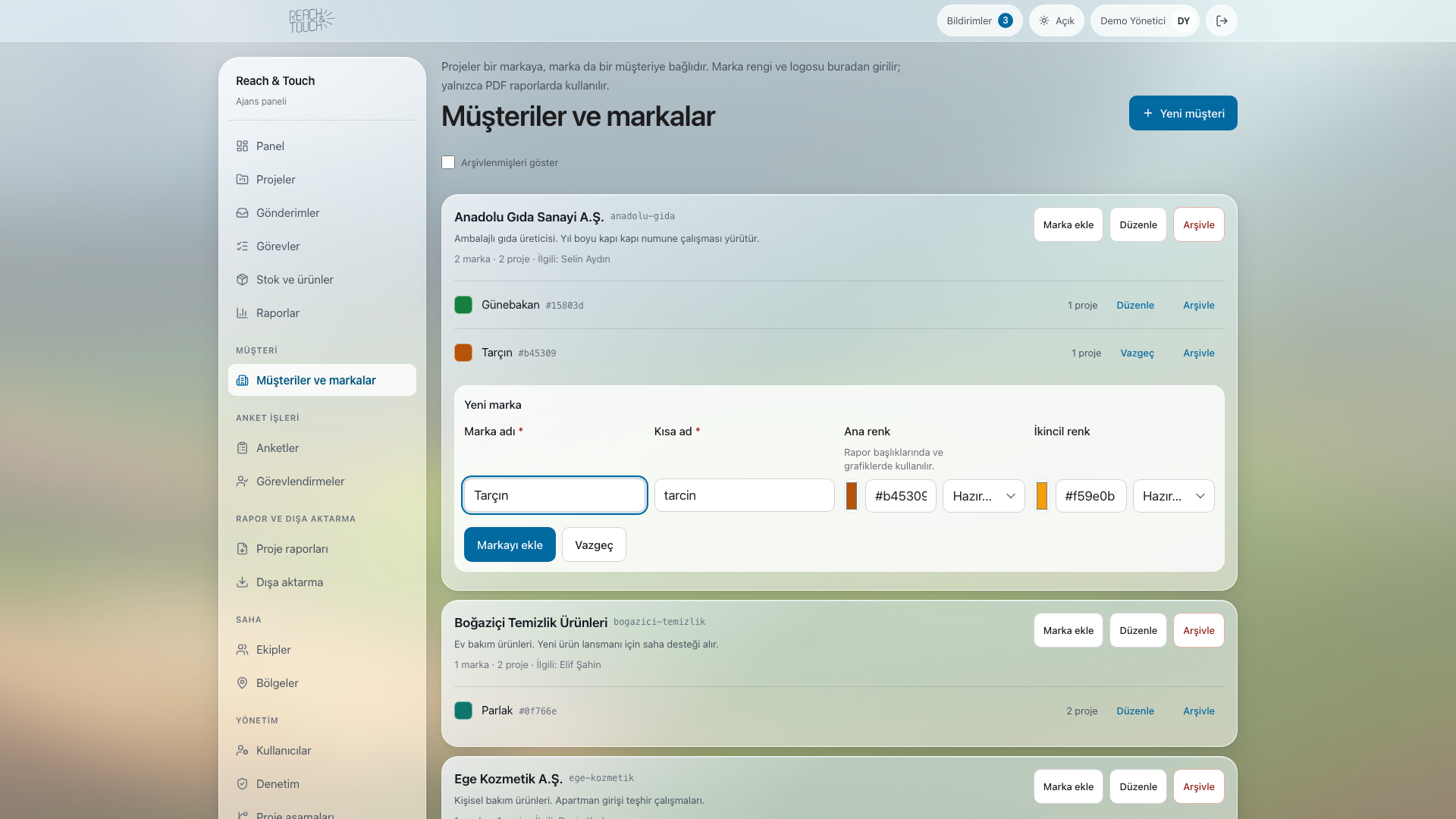Click the Raporlar chart icon

tap(242, 313)
